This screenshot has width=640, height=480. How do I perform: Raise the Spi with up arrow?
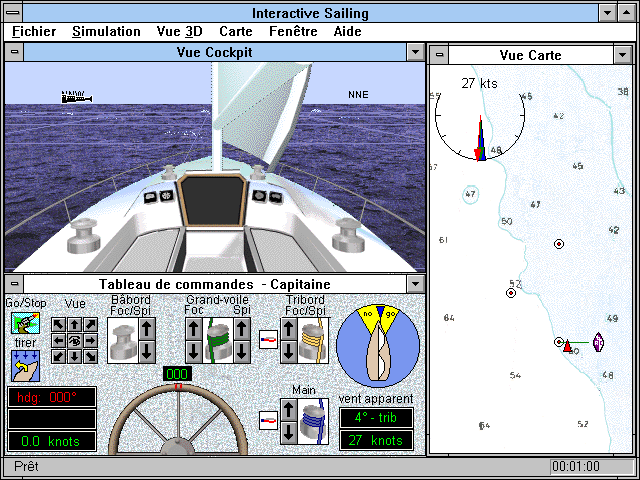[x=242, y=329]
